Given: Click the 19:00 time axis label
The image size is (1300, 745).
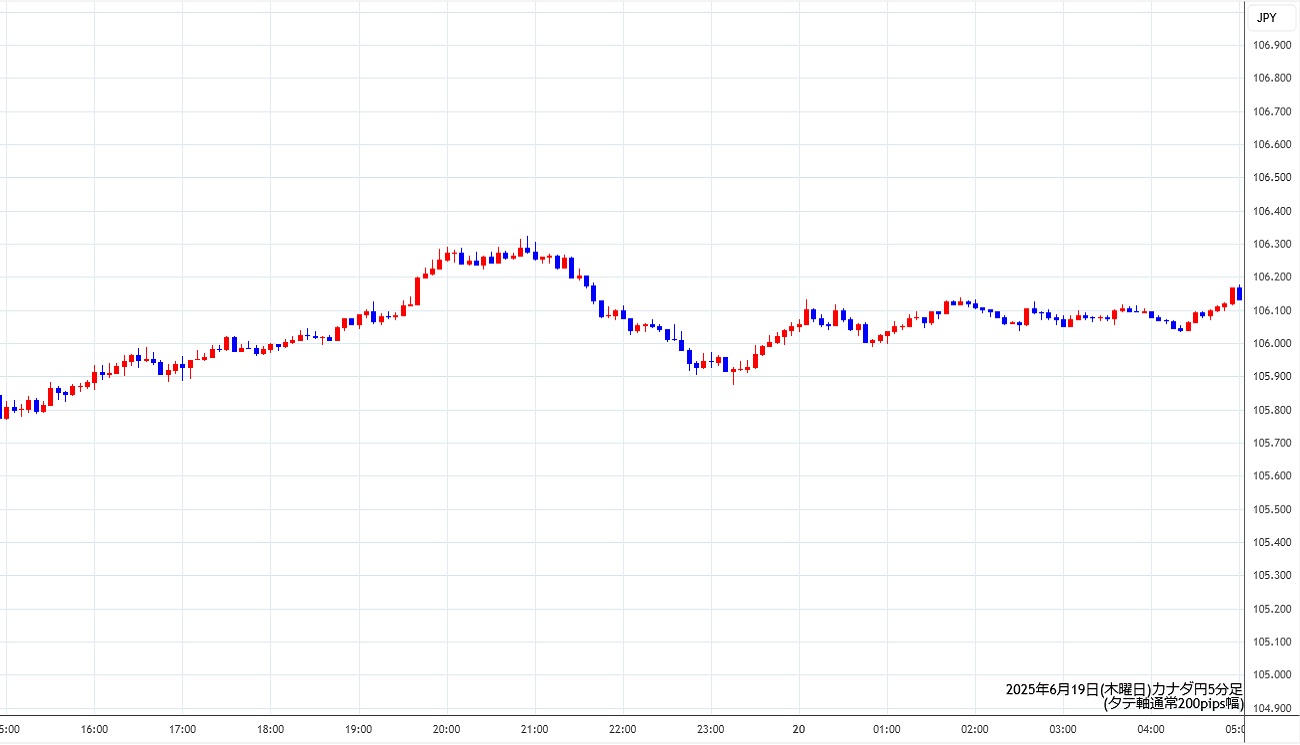Looking at the screenshot, I should pyautogui.click(x=358, y=729).
